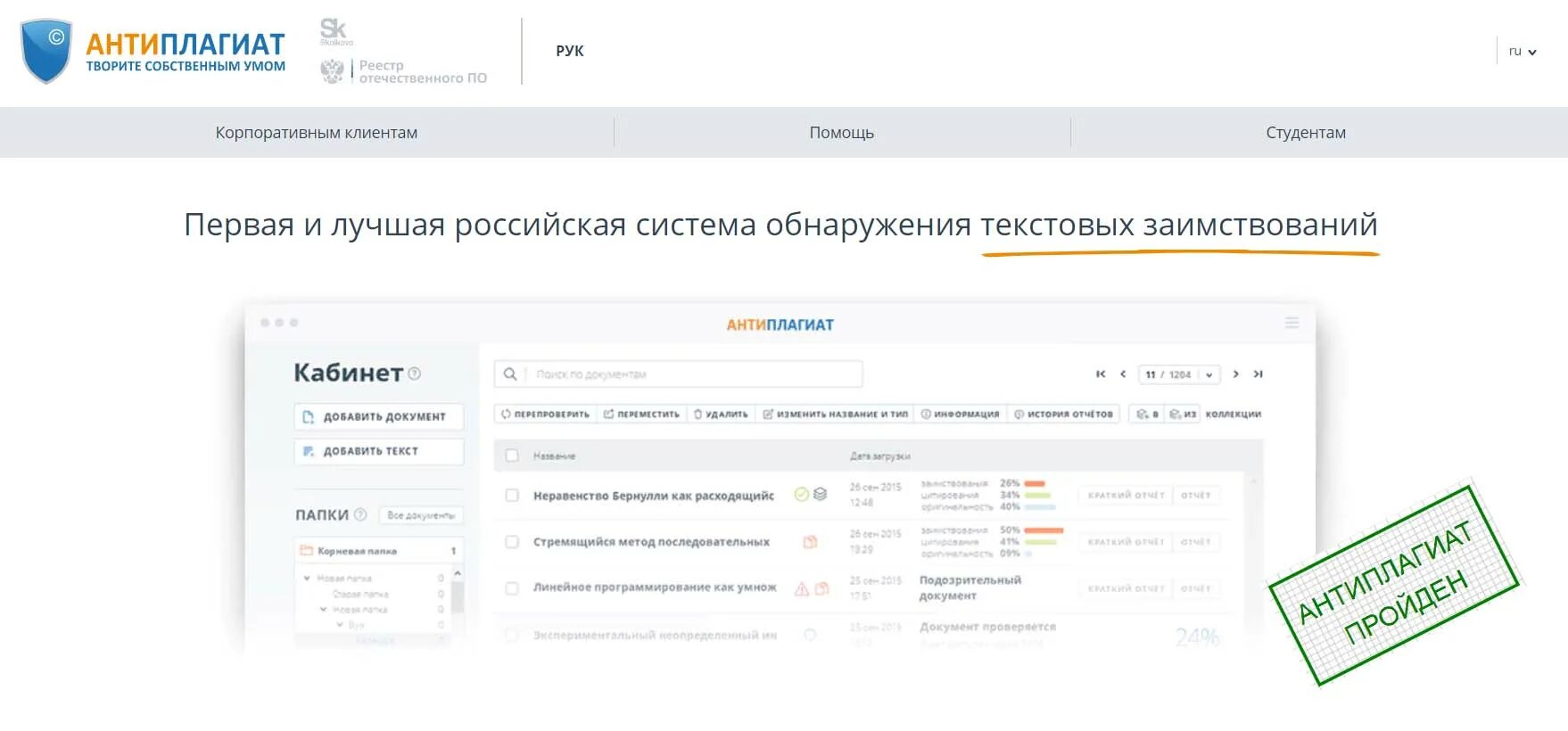Click the ДОБАВИТЬ ТЕКСТ button
The width and height of the screenshot is (1568, 731).
[379, 451]
